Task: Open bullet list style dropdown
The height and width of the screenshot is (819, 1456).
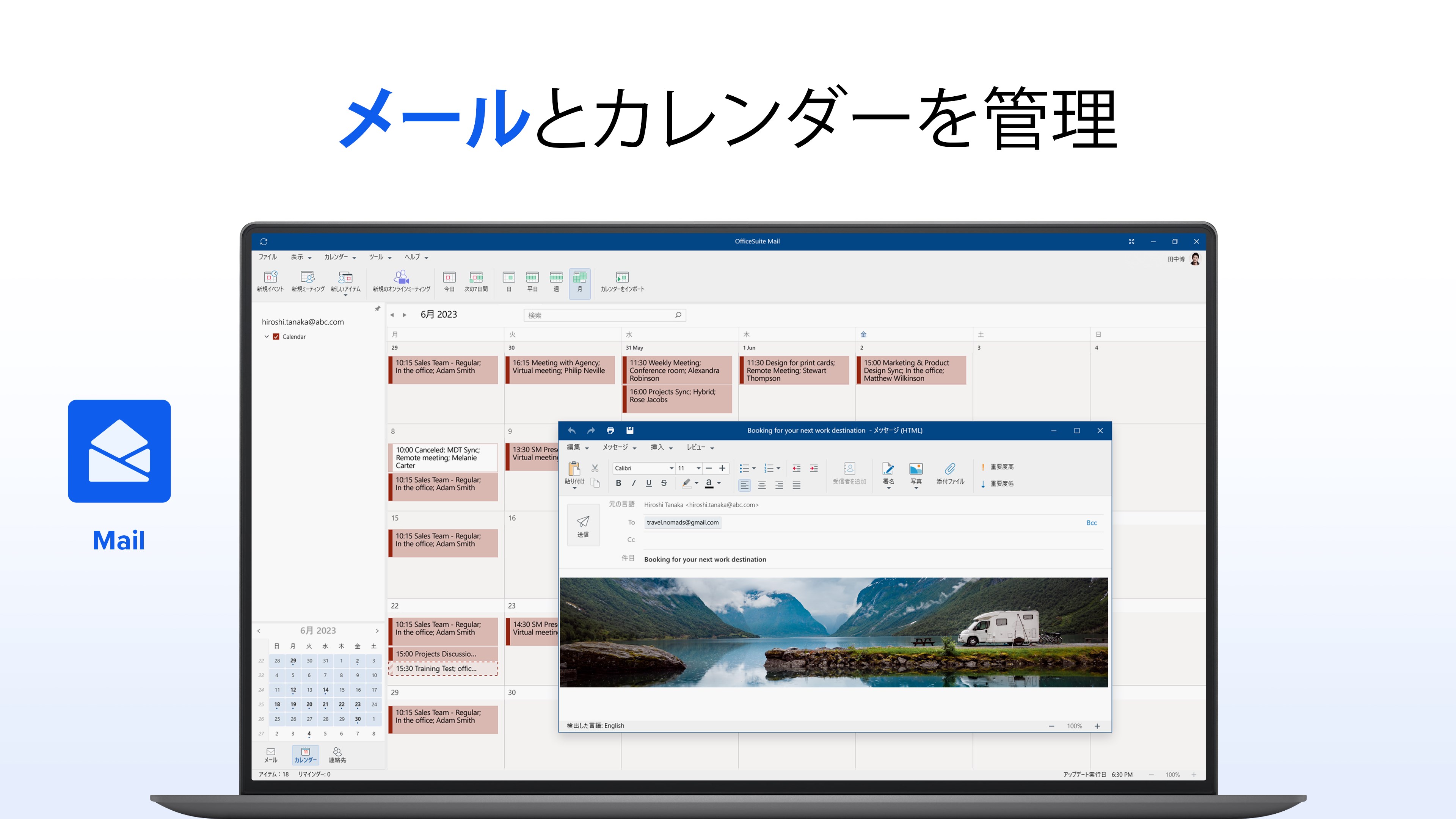Action: click(x=754, y=469)
